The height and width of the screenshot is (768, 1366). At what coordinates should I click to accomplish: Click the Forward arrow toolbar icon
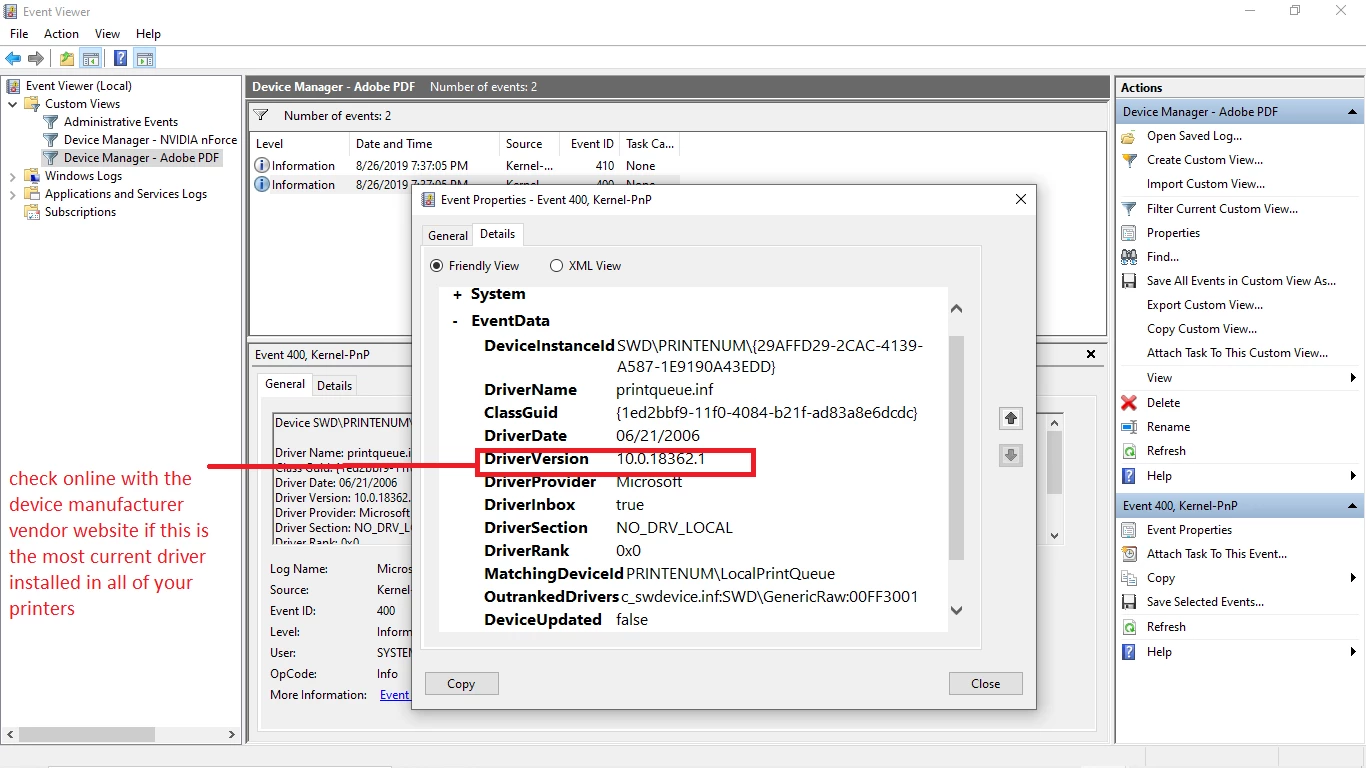tap(36, 58)
